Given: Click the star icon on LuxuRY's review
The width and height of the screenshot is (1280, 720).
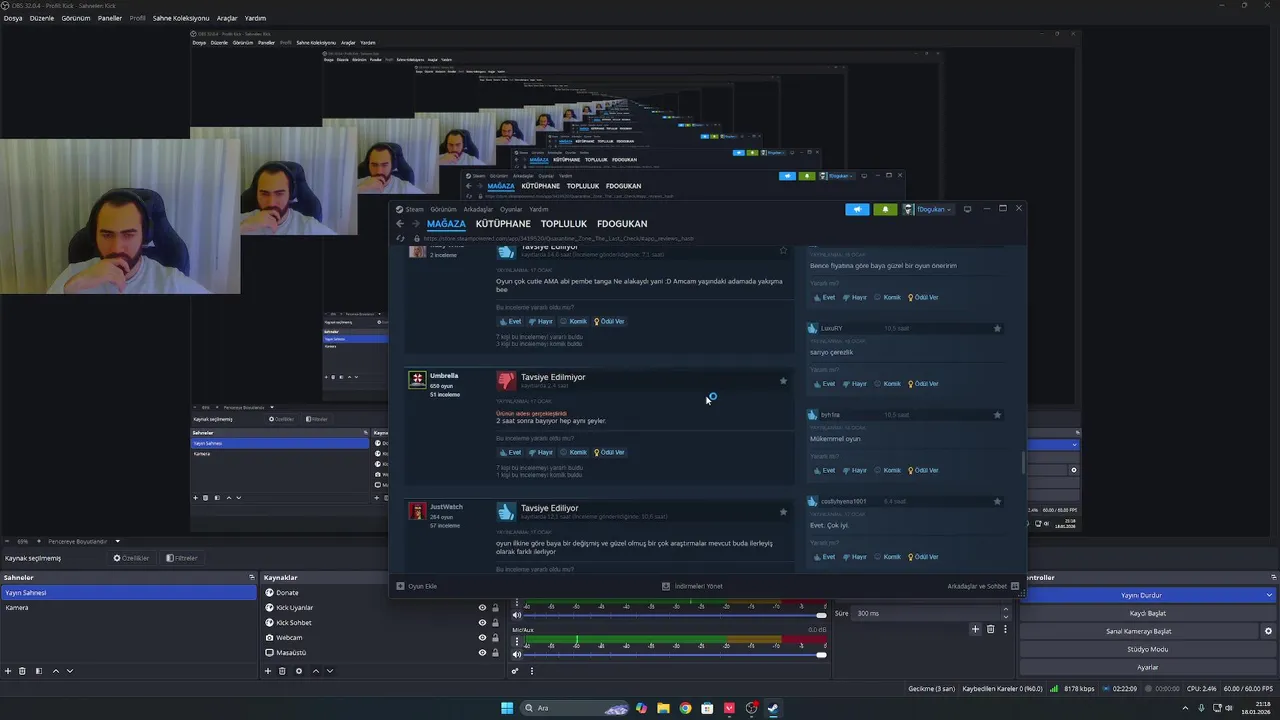Looking at the screenshot, I should pyautogui.click(x=997, y=329).
